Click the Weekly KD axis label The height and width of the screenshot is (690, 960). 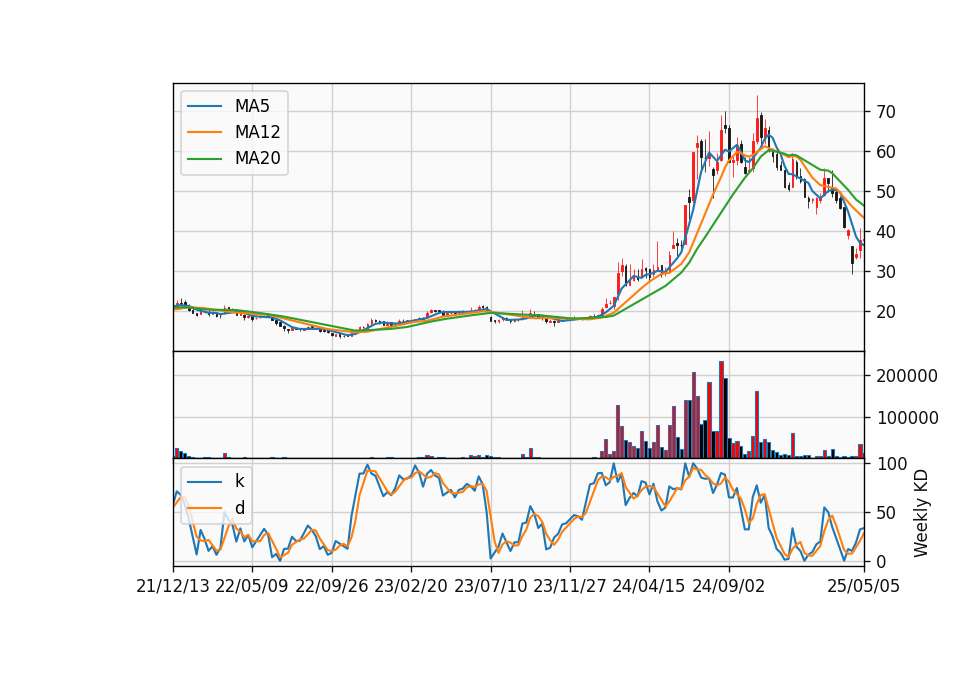[x=920, y=513]
